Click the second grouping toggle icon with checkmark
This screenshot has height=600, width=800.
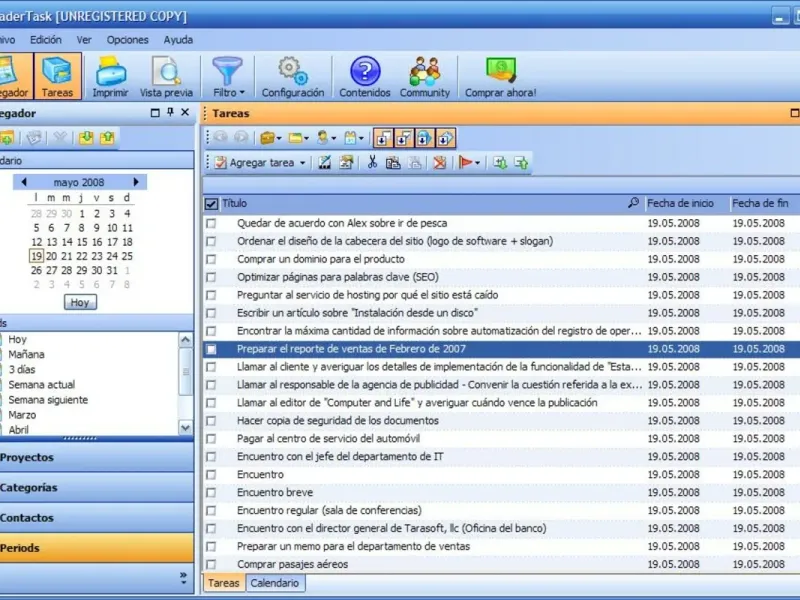(x=404, y=138)
